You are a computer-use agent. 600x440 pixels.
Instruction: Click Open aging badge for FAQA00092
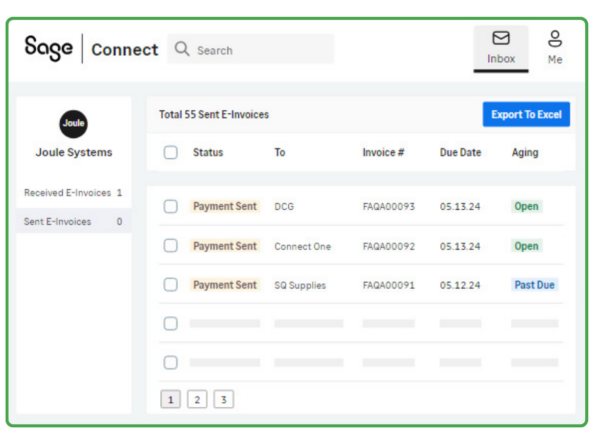[526, 246]
